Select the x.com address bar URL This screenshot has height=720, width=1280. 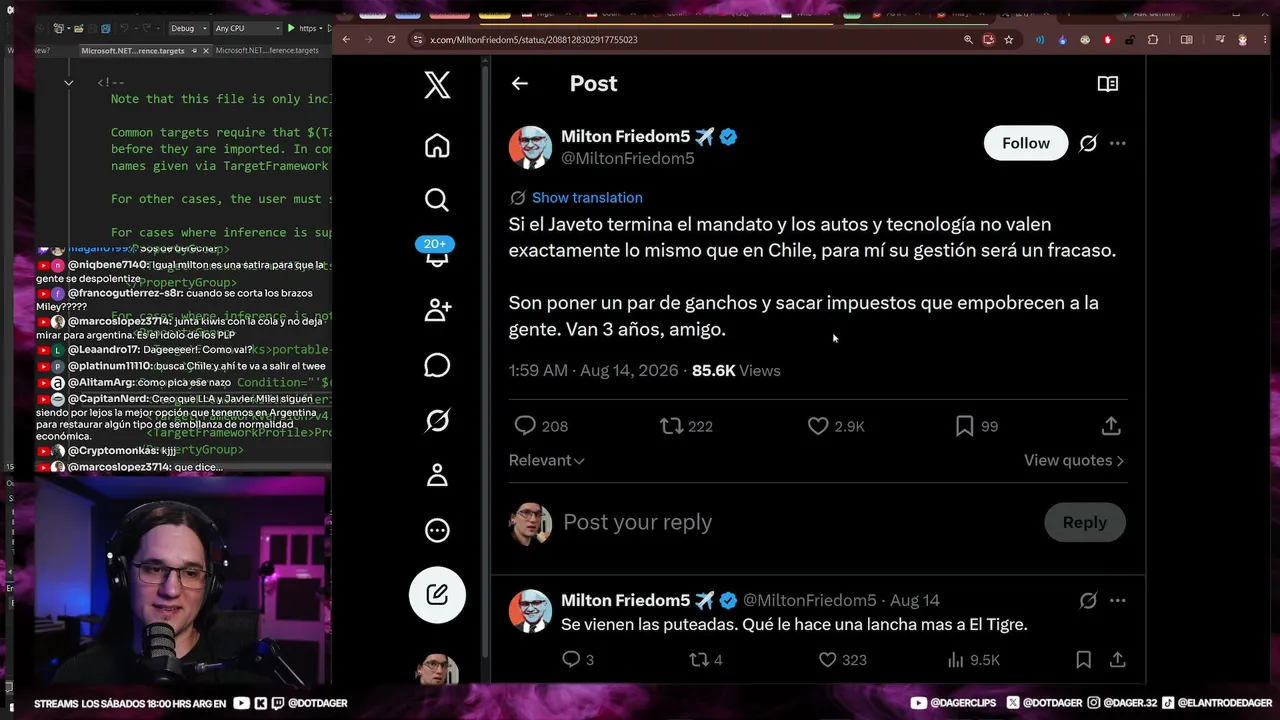[x=534, y=40]
